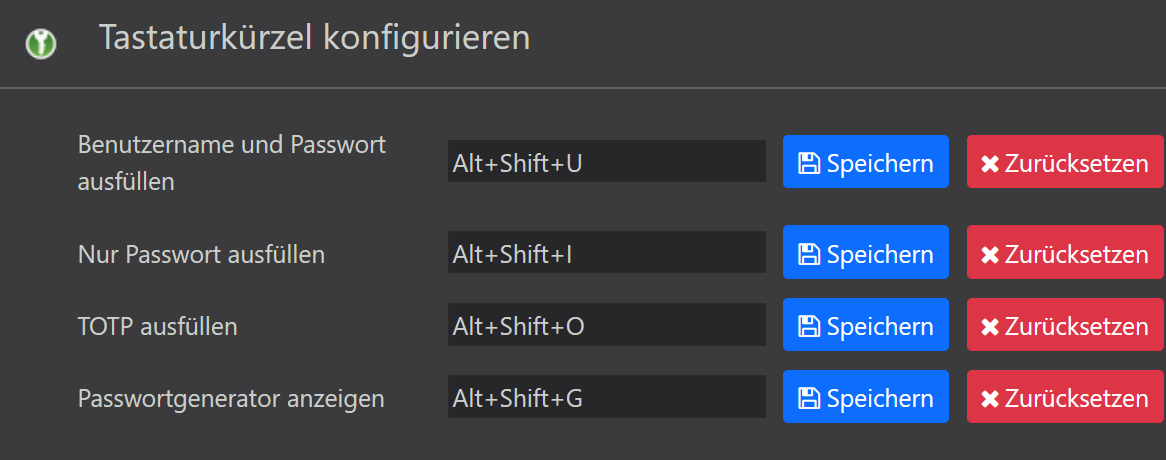The height and width of the screenshot is (460, 1166).
Task: Click the Passwortgenerator anzeigen label
Action: [x=231, y=398]
